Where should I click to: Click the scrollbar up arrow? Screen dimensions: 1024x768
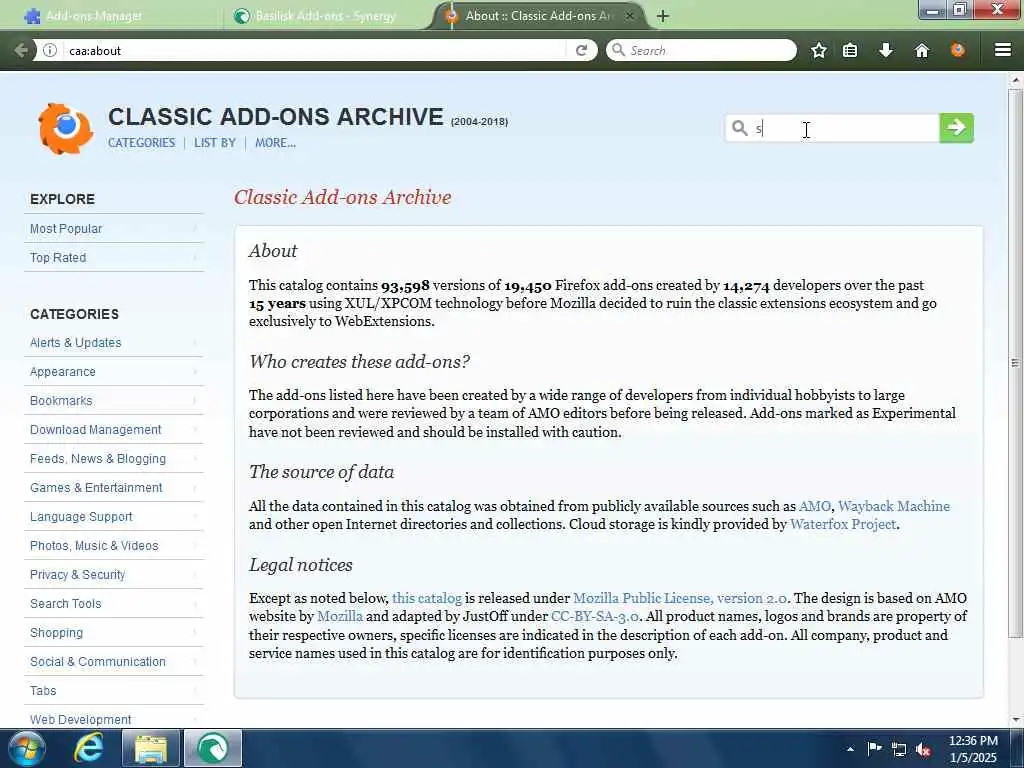pyautogui.click(x=1015, y=80)
